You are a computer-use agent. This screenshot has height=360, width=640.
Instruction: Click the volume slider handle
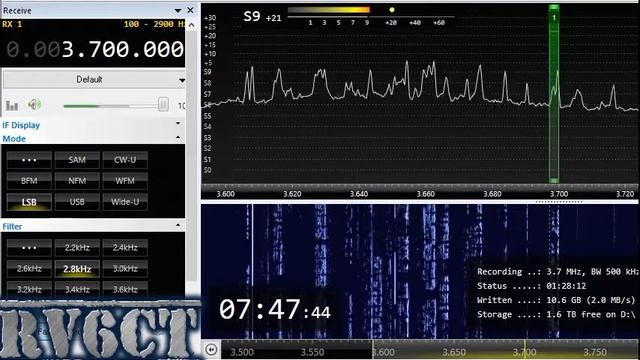coord(163,105)
